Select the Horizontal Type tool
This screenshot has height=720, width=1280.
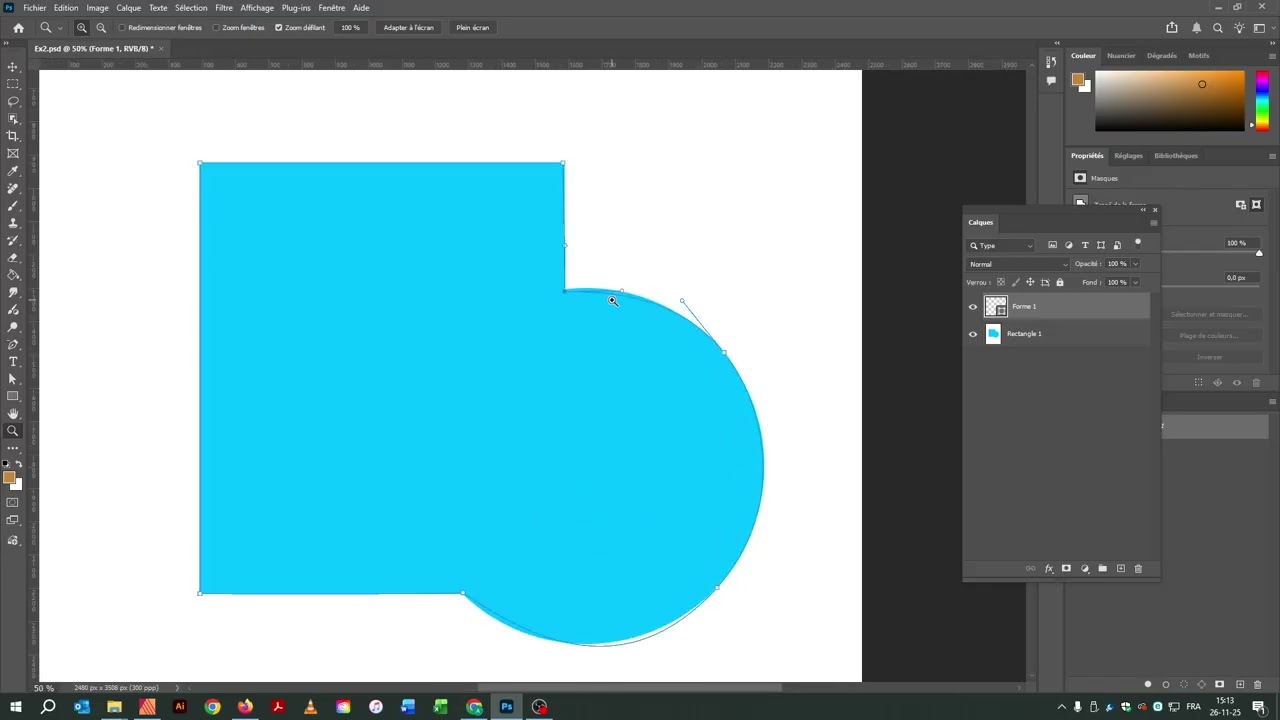(13, 361)
